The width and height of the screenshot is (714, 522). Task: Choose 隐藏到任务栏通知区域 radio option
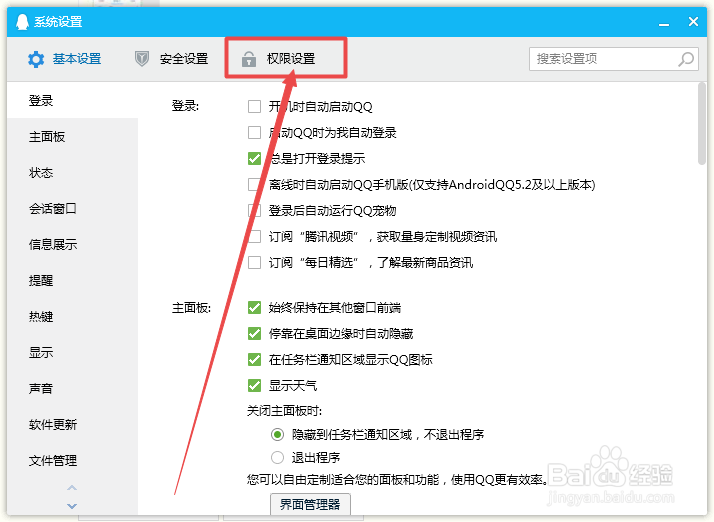pyautogui.click(x=277, y=435)
